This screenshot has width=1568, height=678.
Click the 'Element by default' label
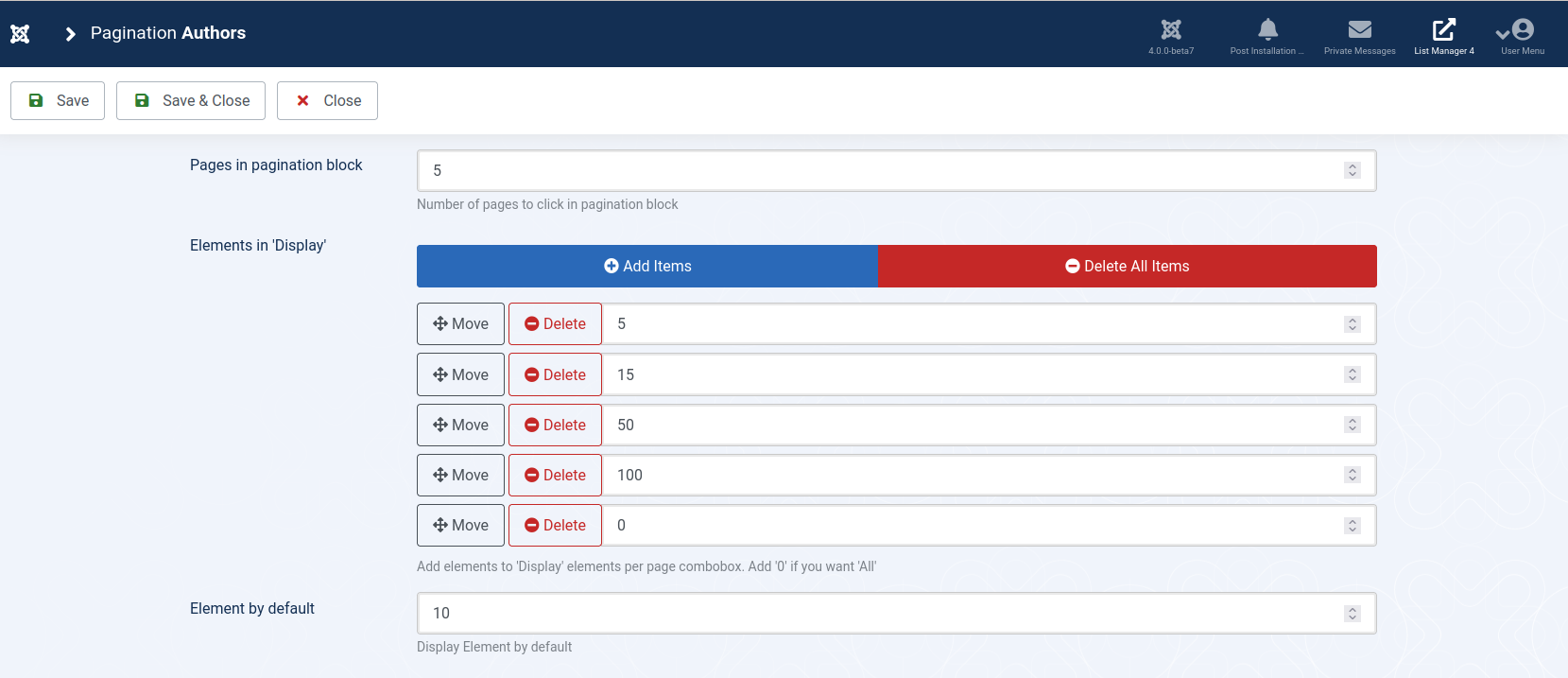click(252, 608)
